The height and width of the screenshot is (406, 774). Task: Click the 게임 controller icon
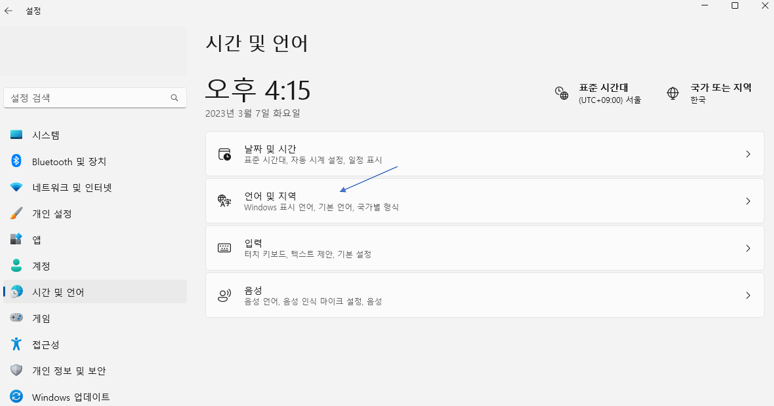click(x=16, y=318)
